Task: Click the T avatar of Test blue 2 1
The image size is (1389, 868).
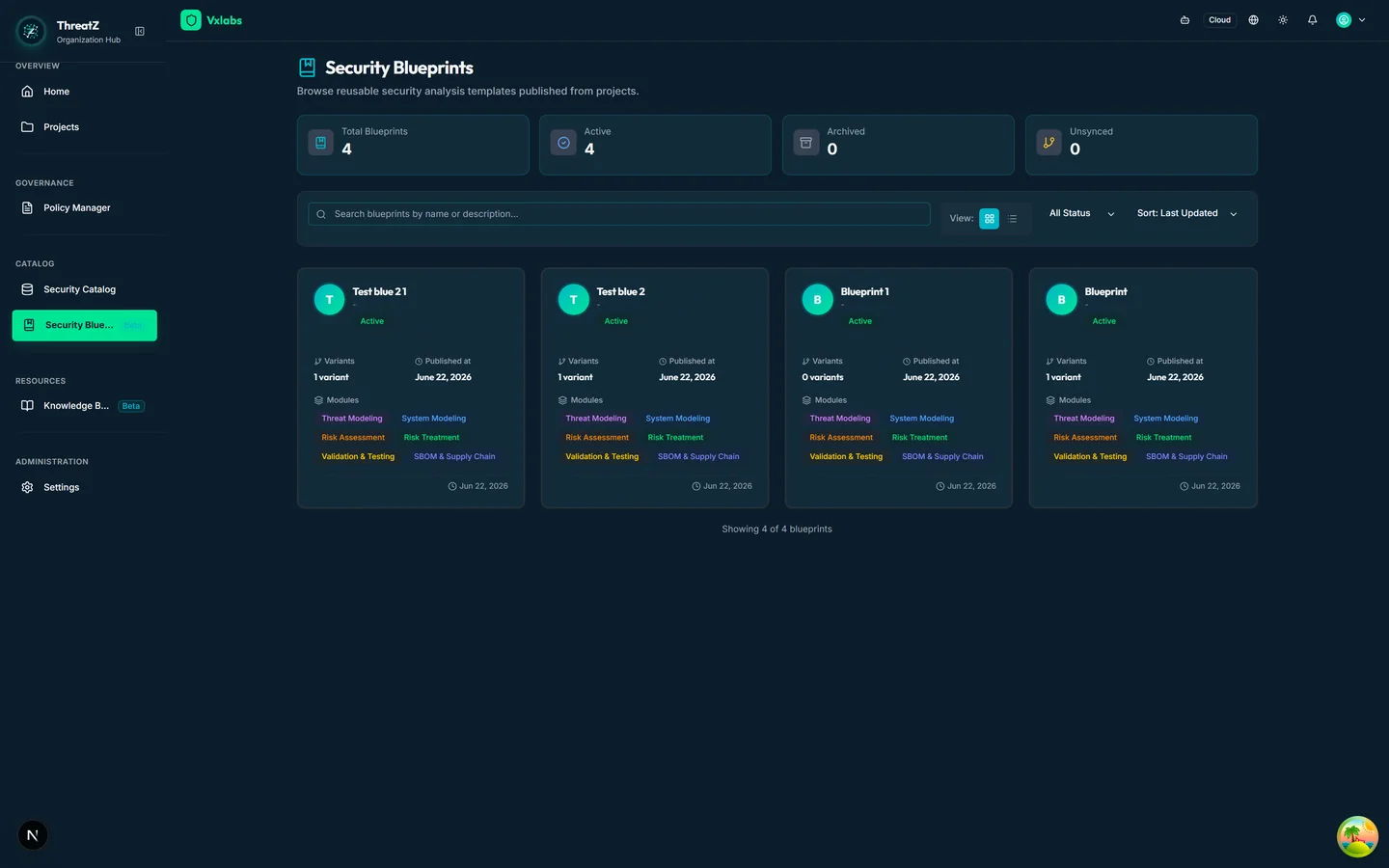Action: point(330,300)
